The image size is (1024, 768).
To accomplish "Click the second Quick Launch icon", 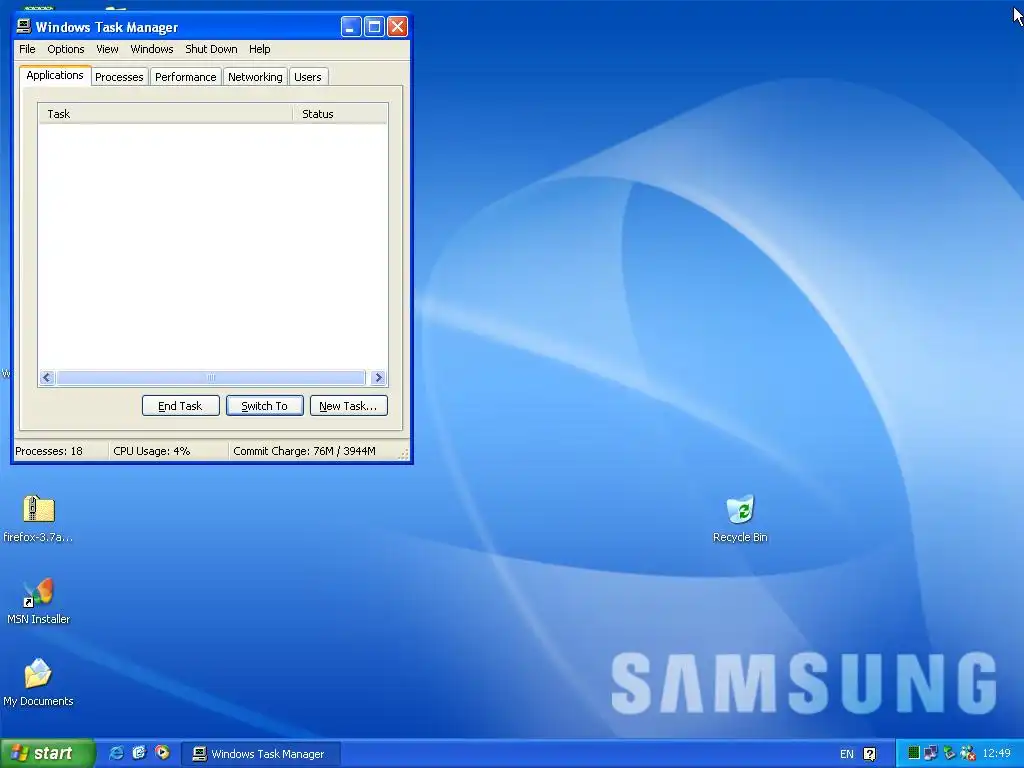I will point(139,753).
